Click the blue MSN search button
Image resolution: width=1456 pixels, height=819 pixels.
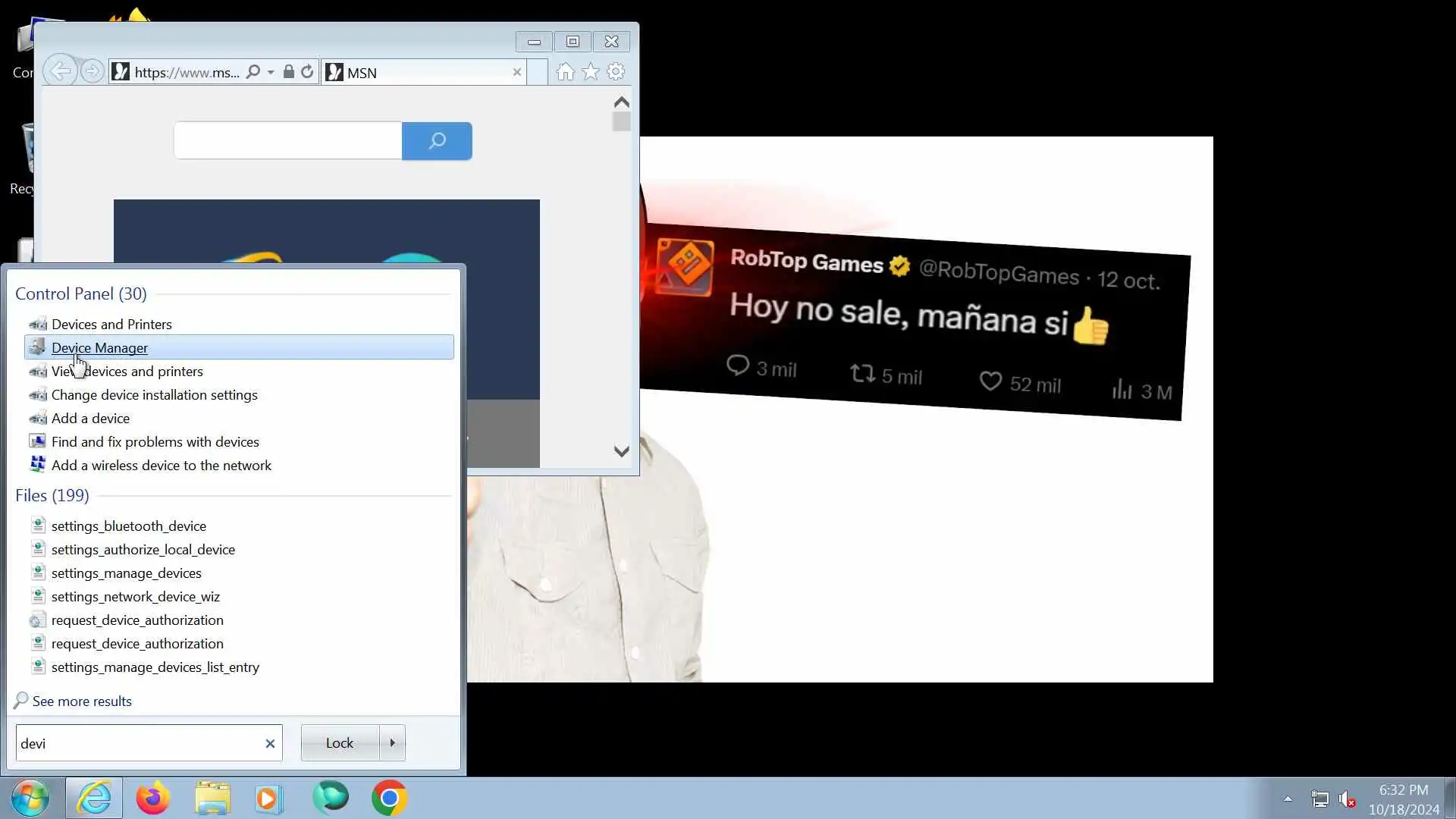[437, 141]
